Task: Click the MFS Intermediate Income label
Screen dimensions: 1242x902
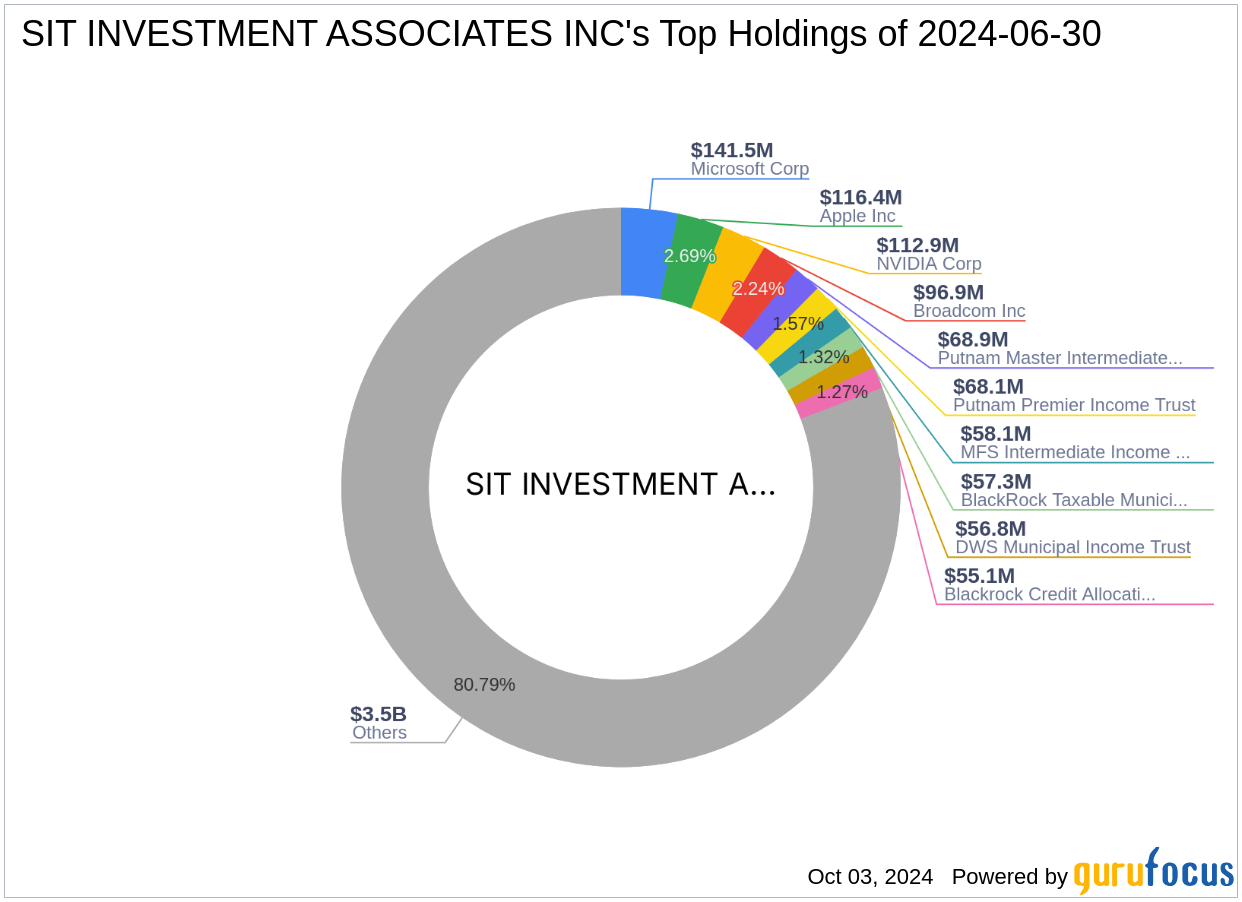Action: click(x=1075, y=452)
